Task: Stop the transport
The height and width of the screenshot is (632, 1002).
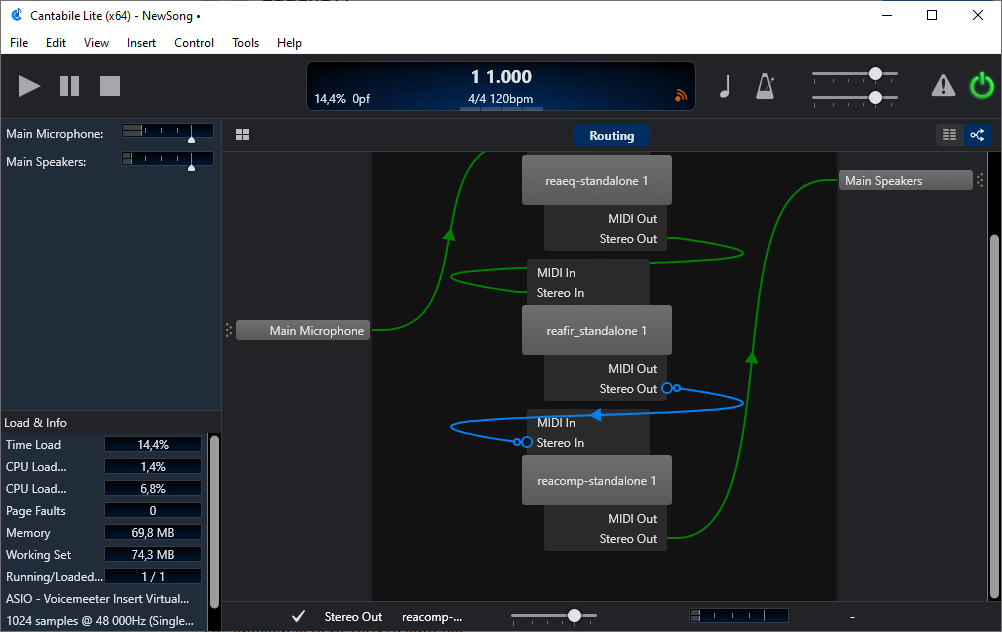Action: point(110,86)
